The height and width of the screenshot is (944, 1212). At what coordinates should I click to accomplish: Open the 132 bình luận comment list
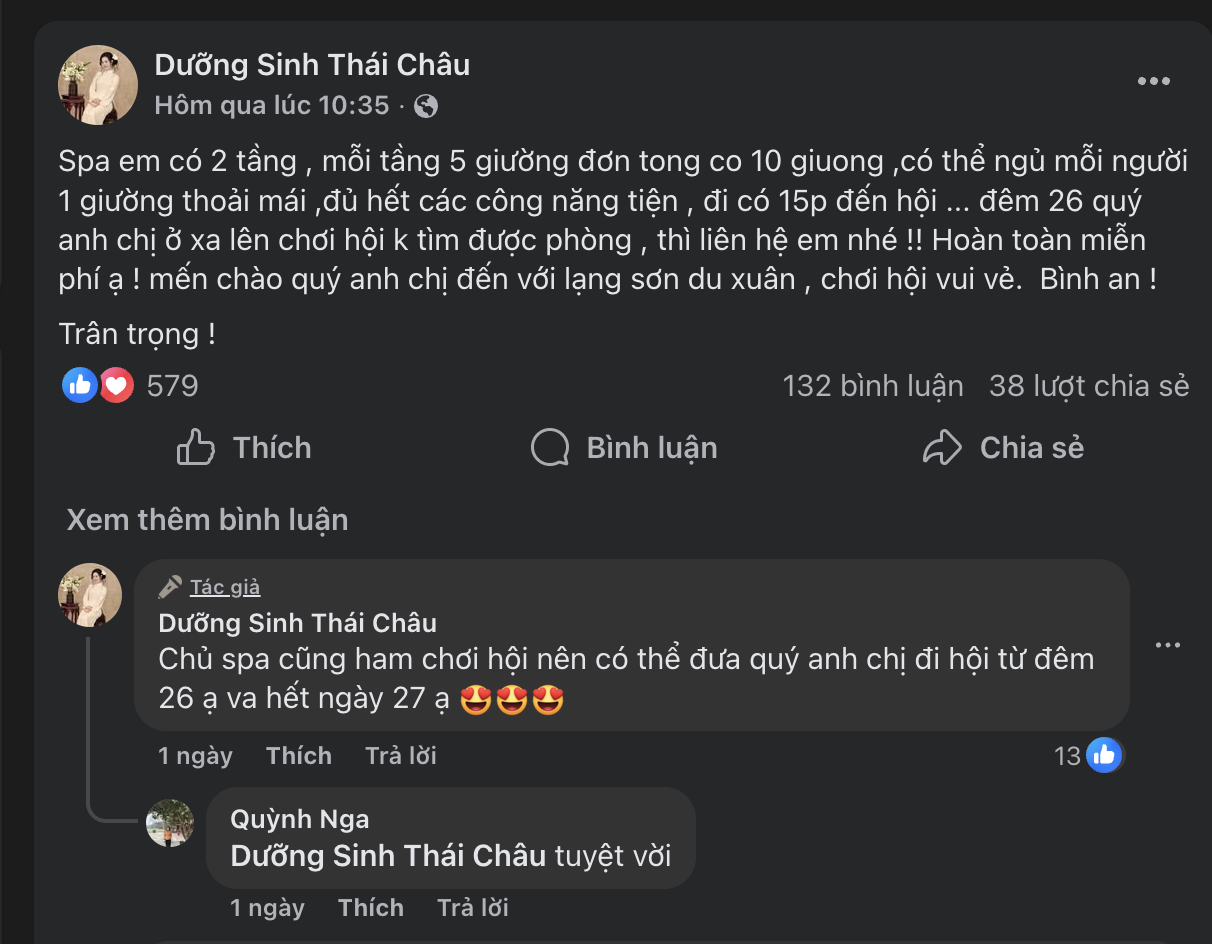click(x=872, y=385)
